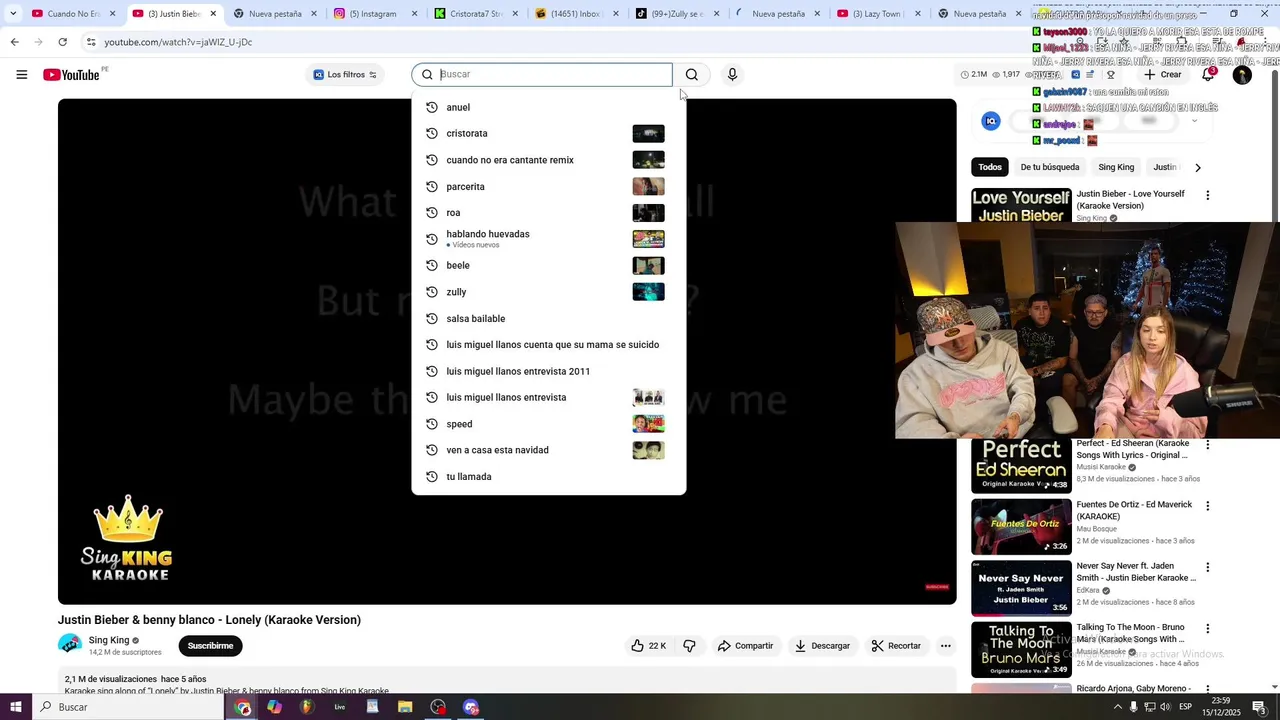Reload the page with browser refresh icon
Image resolution: width=1280 pixels, height=720 pixels.
(x=62, y=42)
